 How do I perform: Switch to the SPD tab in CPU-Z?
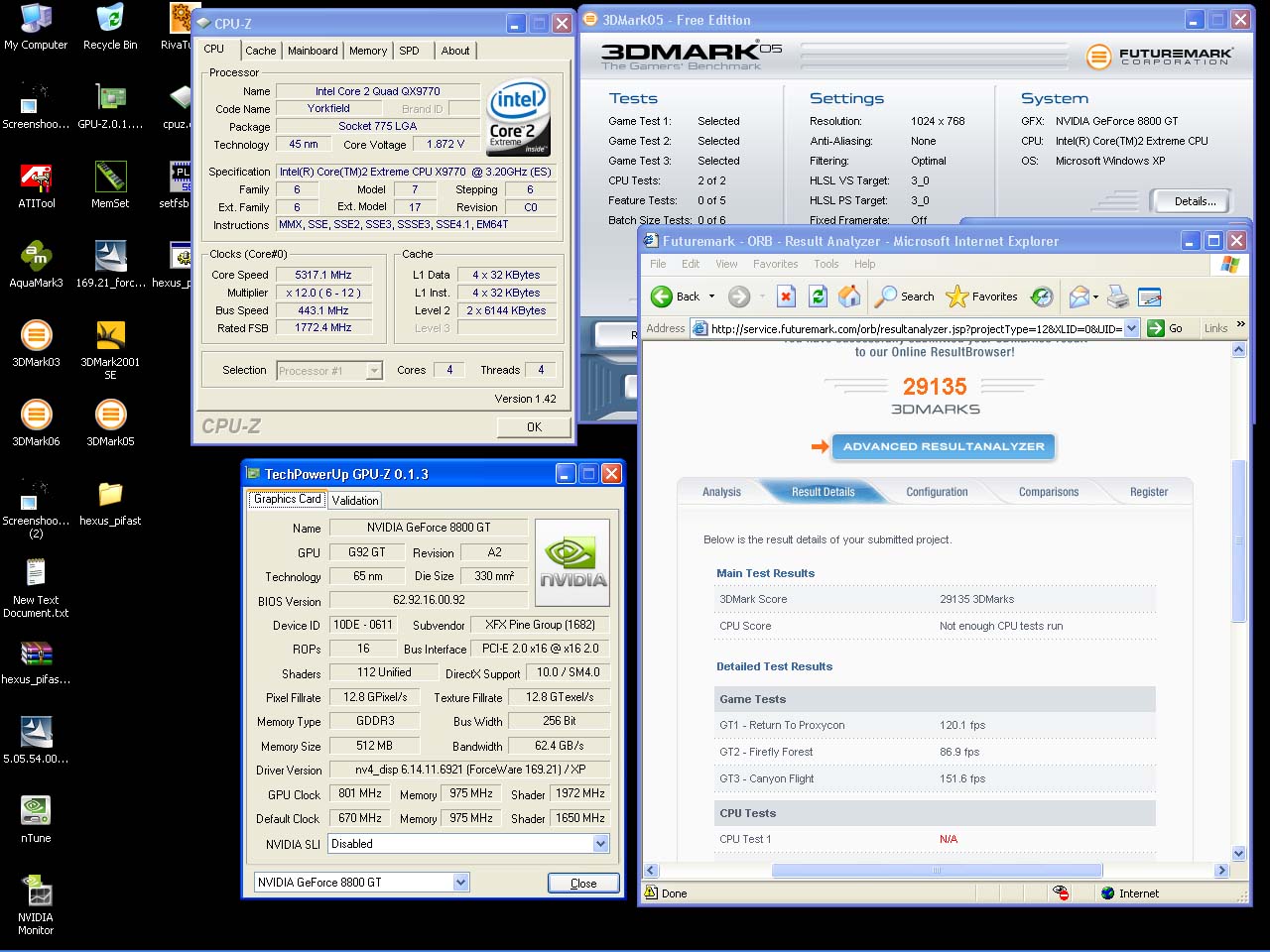pos(409,51)
